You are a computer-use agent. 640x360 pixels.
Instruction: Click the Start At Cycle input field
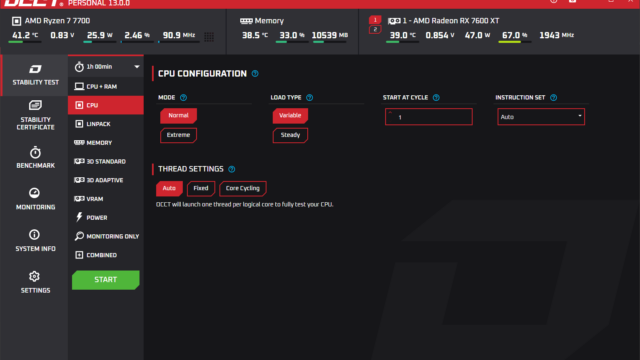[x=429, y=117]
